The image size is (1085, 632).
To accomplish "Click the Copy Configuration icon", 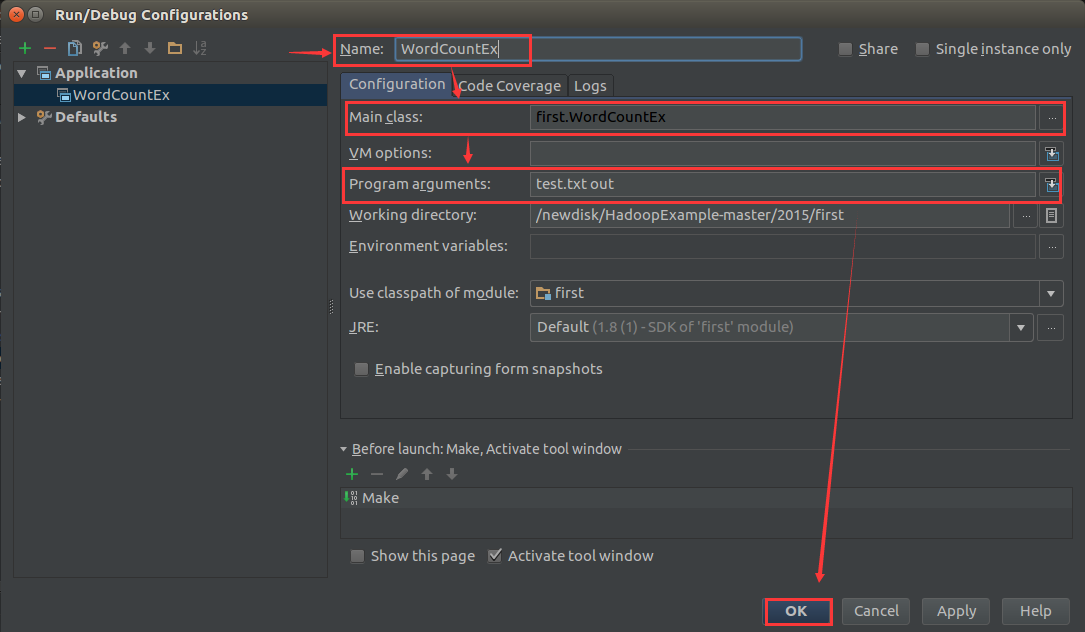I will click(x=75, y=48).
